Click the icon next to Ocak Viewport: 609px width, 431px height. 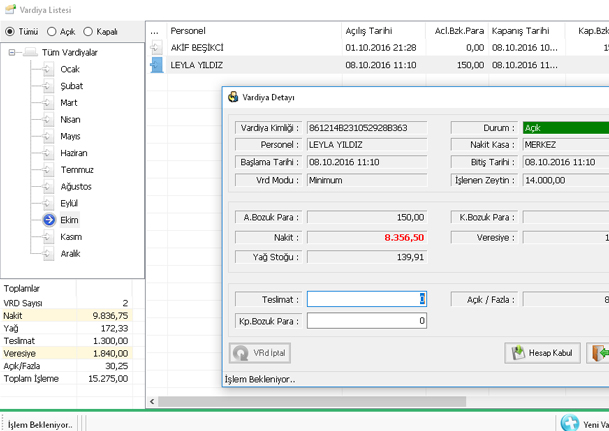click(x=47, y=69)
